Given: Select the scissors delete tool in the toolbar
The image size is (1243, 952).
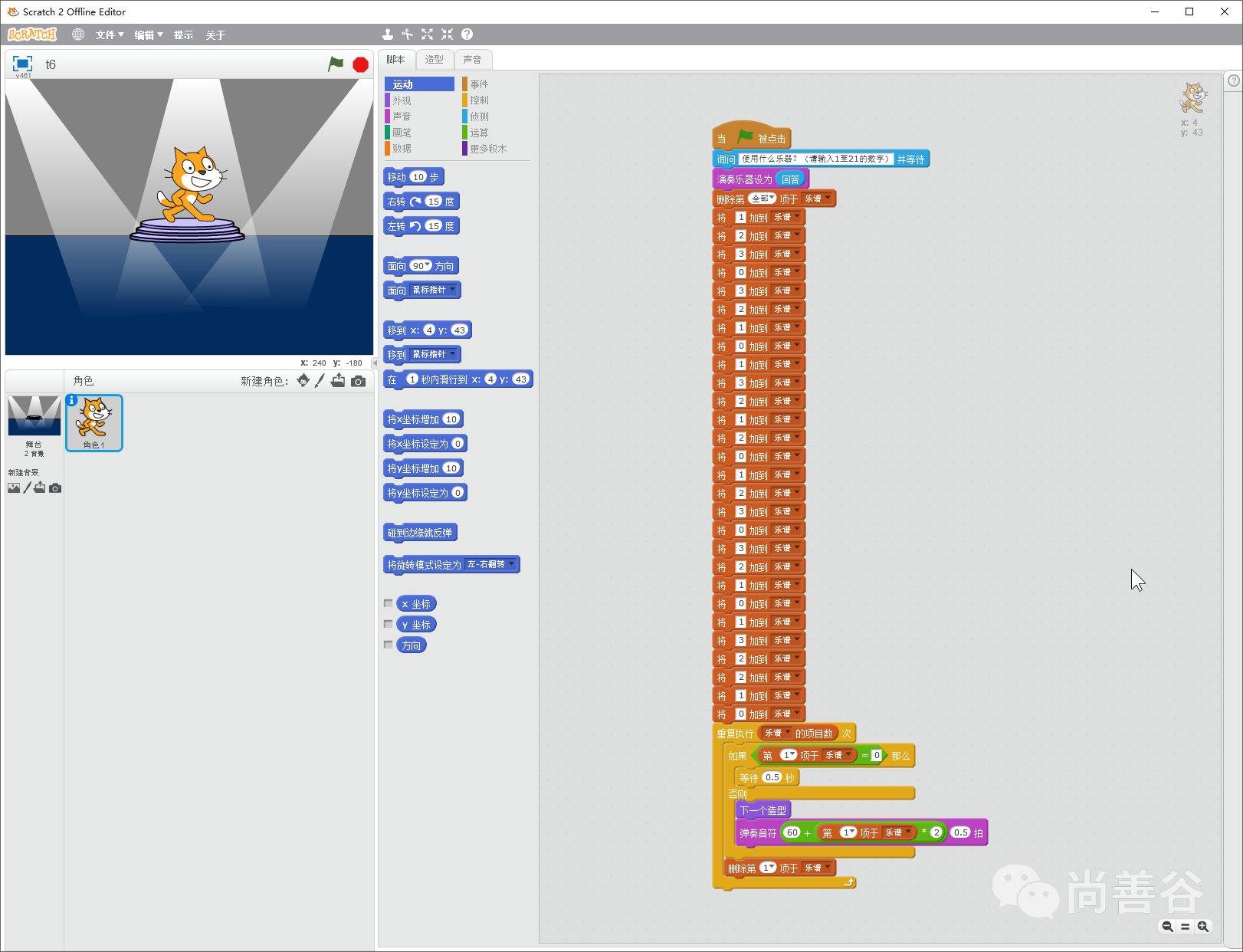Looking at the screenshot, I should tap(407, 34).
